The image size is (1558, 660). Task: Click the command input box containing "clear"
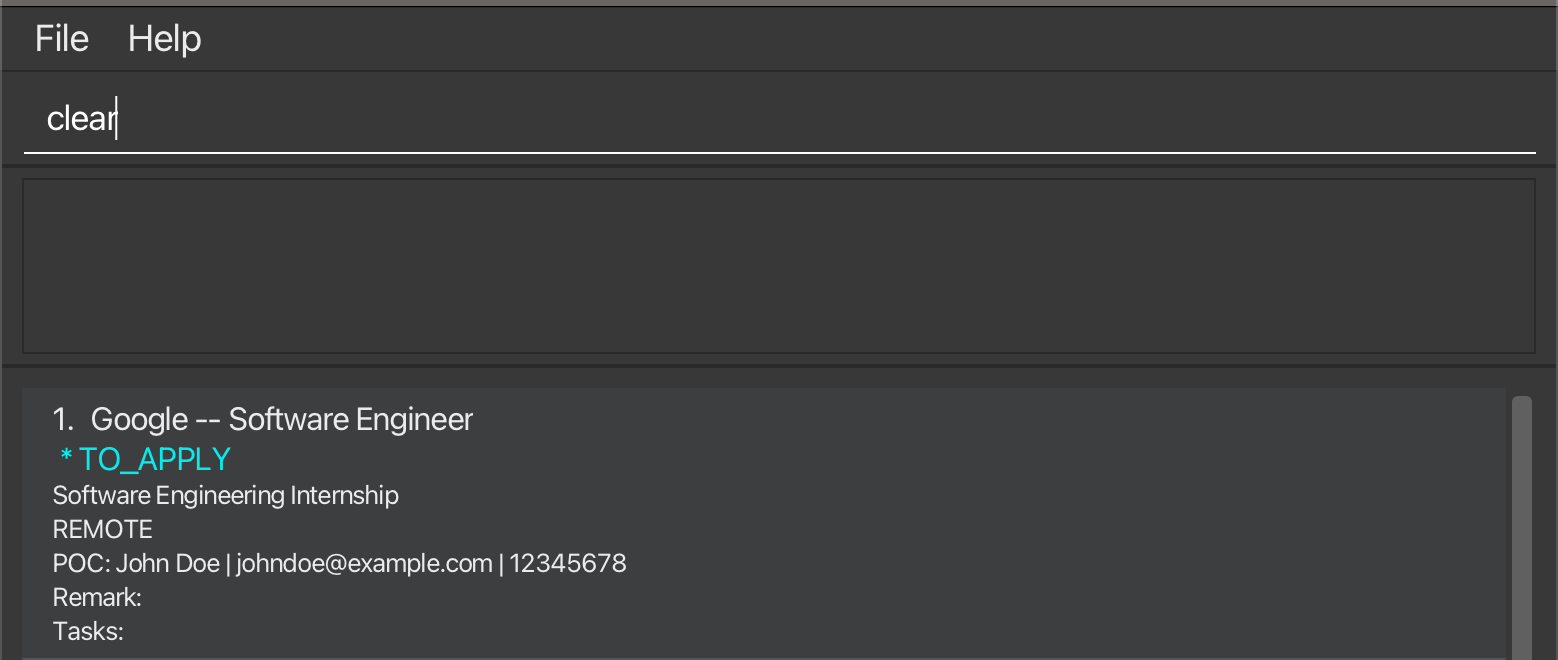pyautogui.click(x=778, y=120)
